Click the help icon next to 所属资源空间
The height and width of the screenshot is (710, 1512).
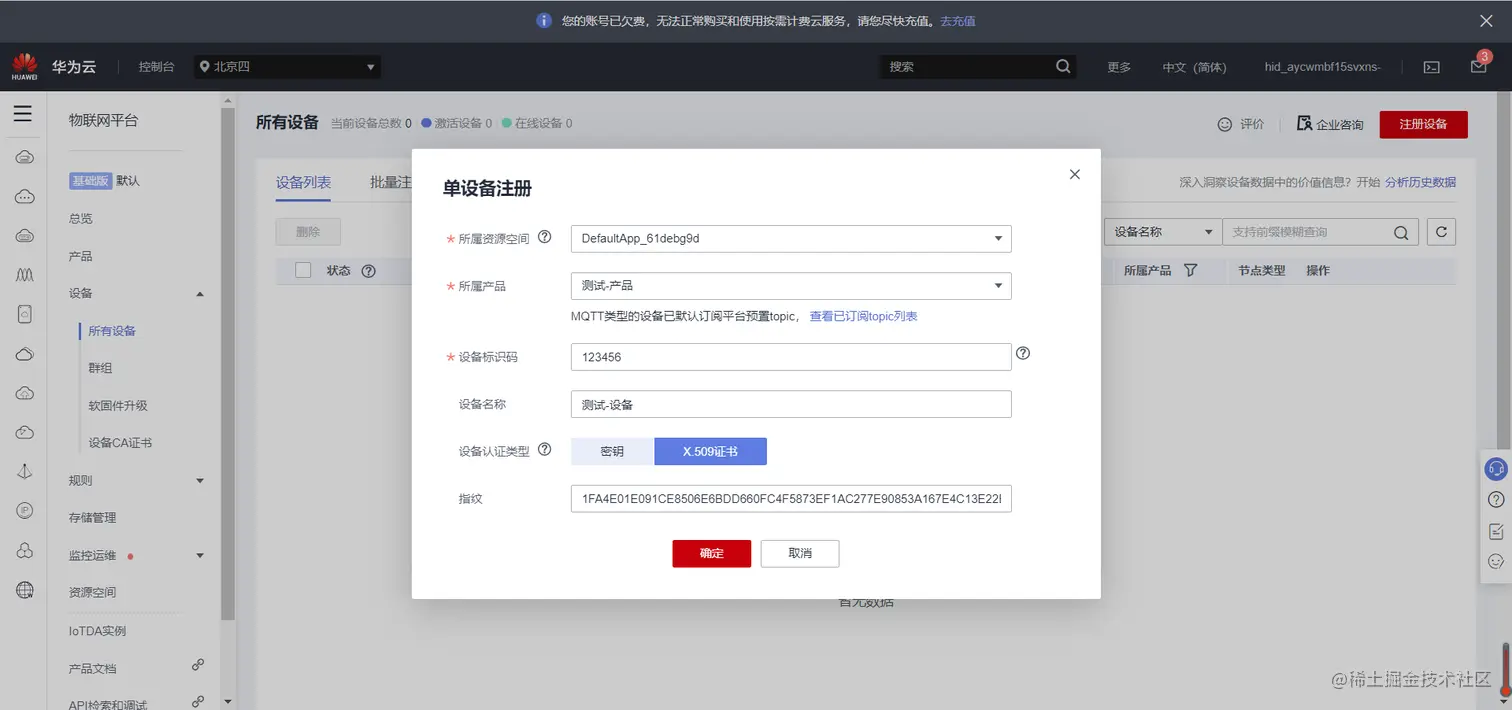pyautogui.click(x=543, y=237)
